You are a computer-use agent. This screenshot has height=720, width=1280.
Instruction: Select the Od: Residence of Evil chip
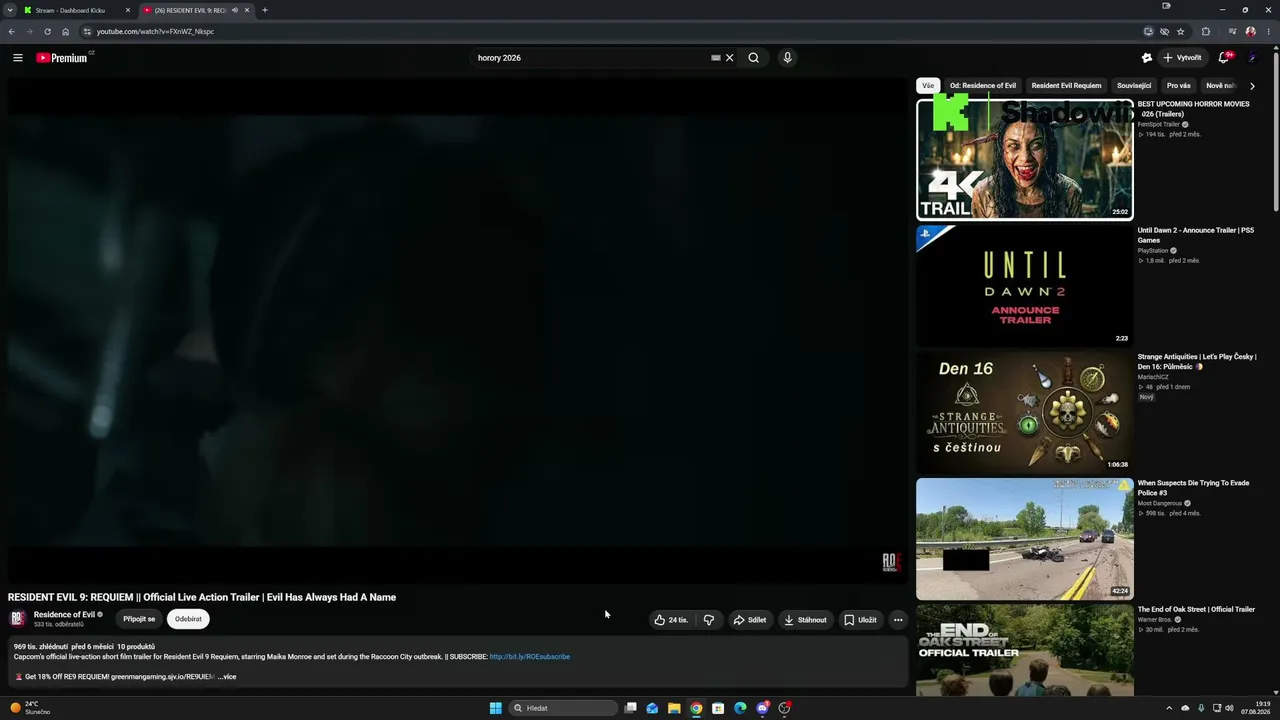click(x=983, y=86)
